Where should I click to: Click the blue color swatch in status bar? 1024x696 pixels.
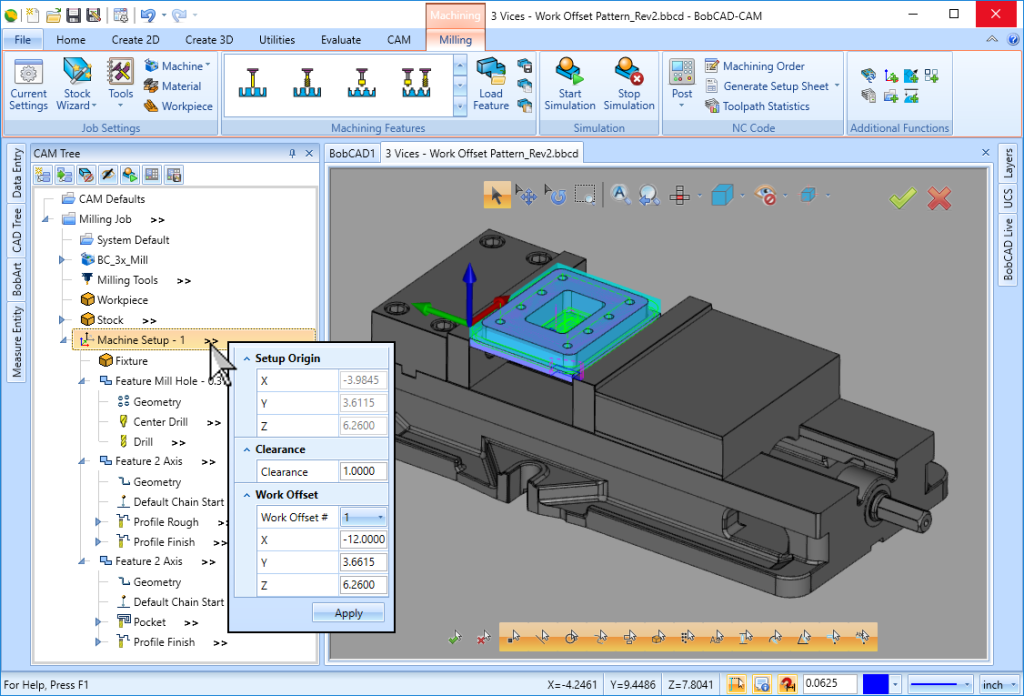pos(874,684)
